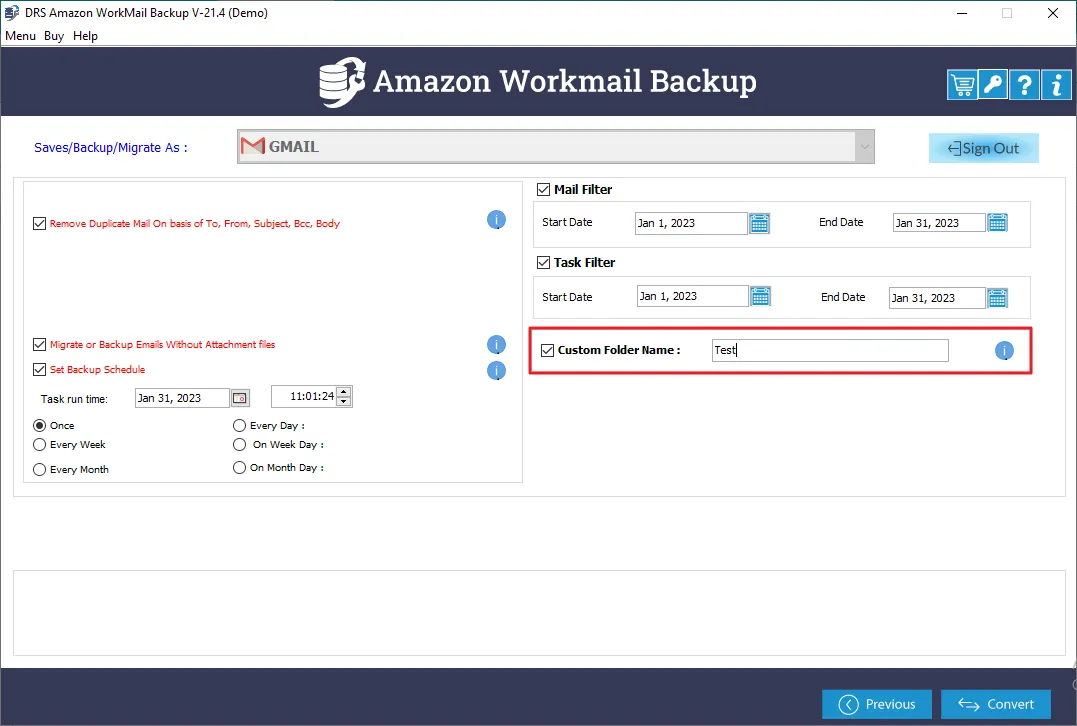Click info icon beside Custom Folder Name
The width and height of the screenshot is (1077, 726).
coord(1004,351)
